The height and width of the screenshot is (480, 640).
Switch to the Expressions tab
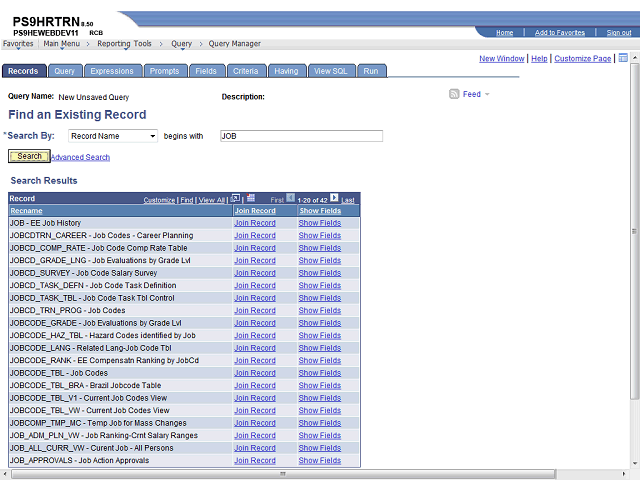[112, 71]
